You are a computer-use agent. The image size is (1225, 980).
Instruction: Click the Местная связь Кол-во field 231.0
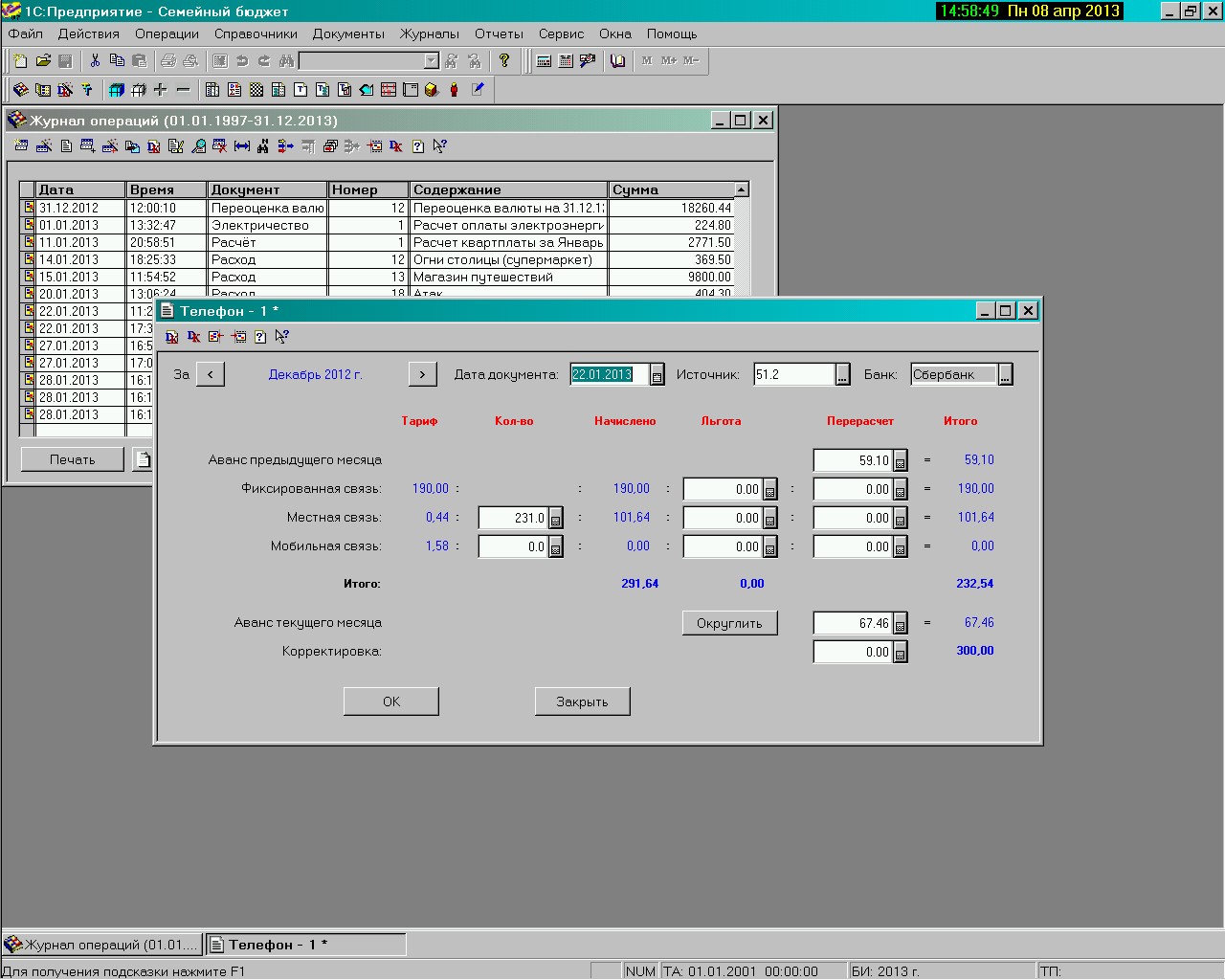pos(513,519)
